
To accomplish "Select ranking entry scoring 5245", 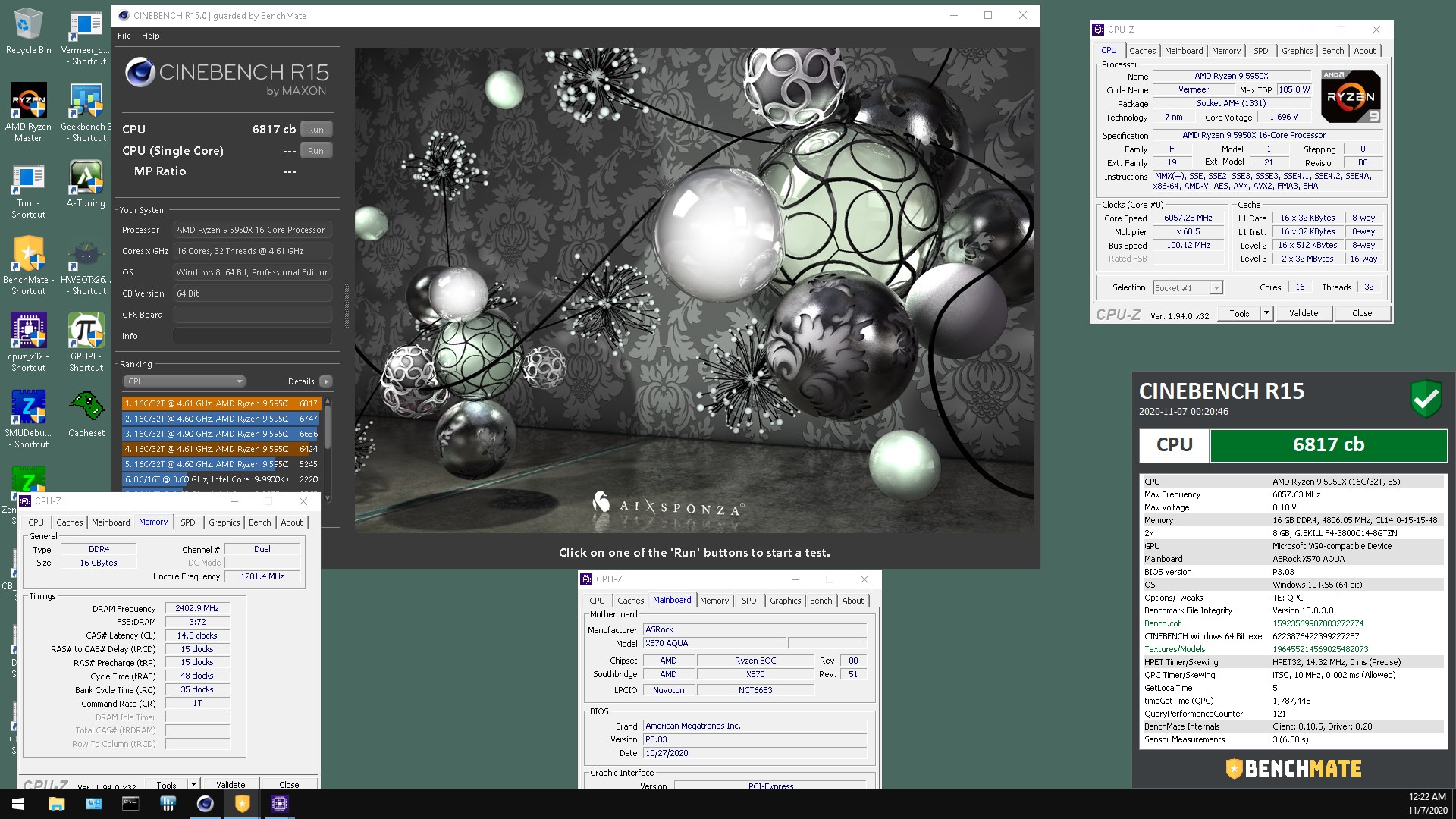I will 221,464.
